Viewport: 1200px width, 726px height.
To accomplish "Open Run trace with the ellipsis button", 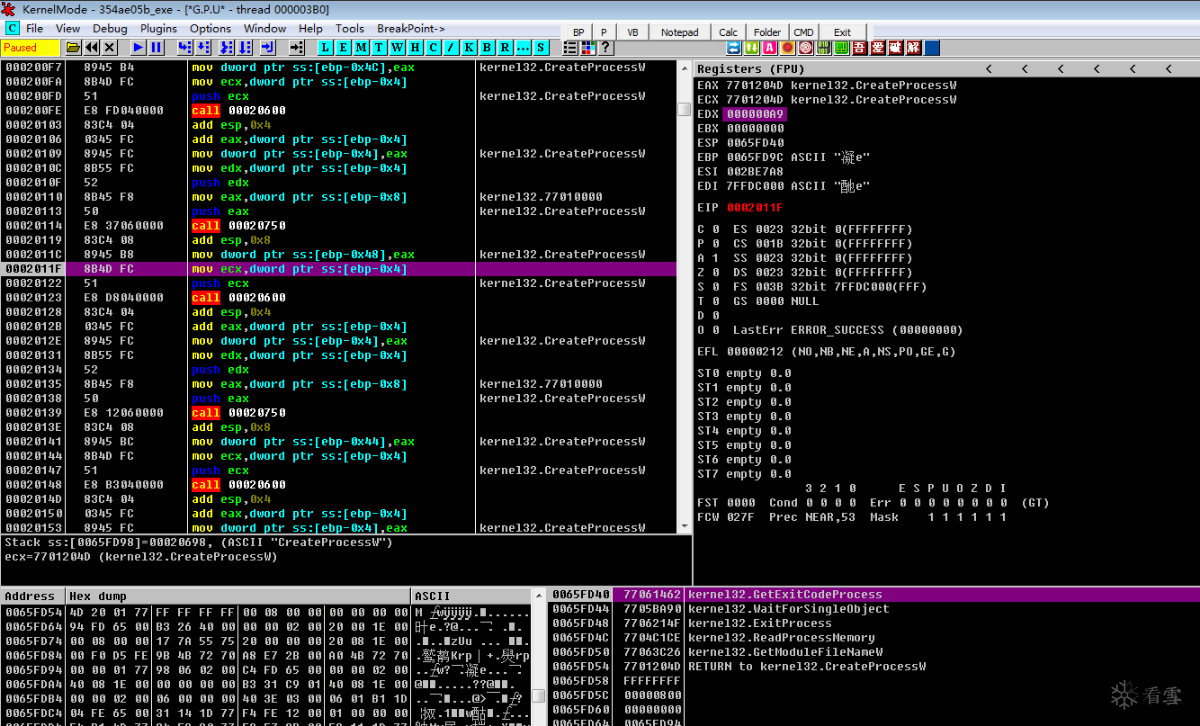I will click(x=523, y=47).
